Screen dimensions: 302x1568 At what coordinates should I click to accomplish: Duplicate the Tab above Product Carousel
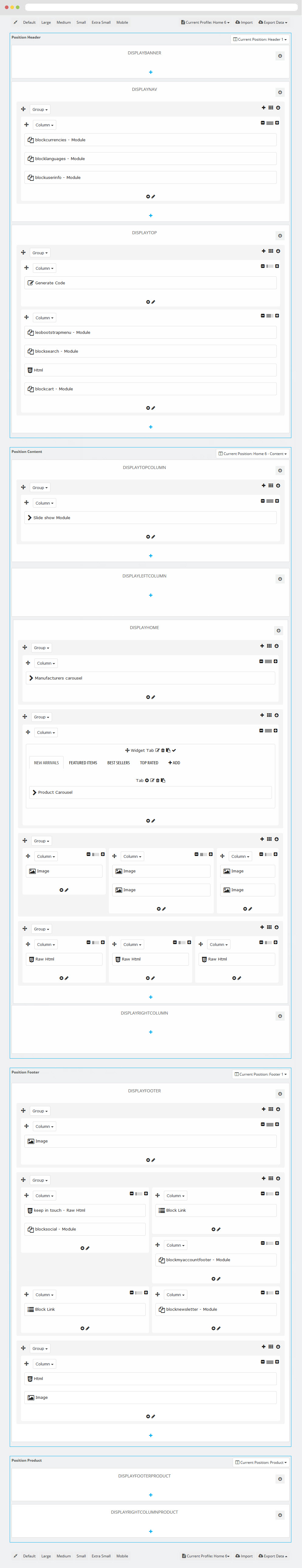coord(163,780)
